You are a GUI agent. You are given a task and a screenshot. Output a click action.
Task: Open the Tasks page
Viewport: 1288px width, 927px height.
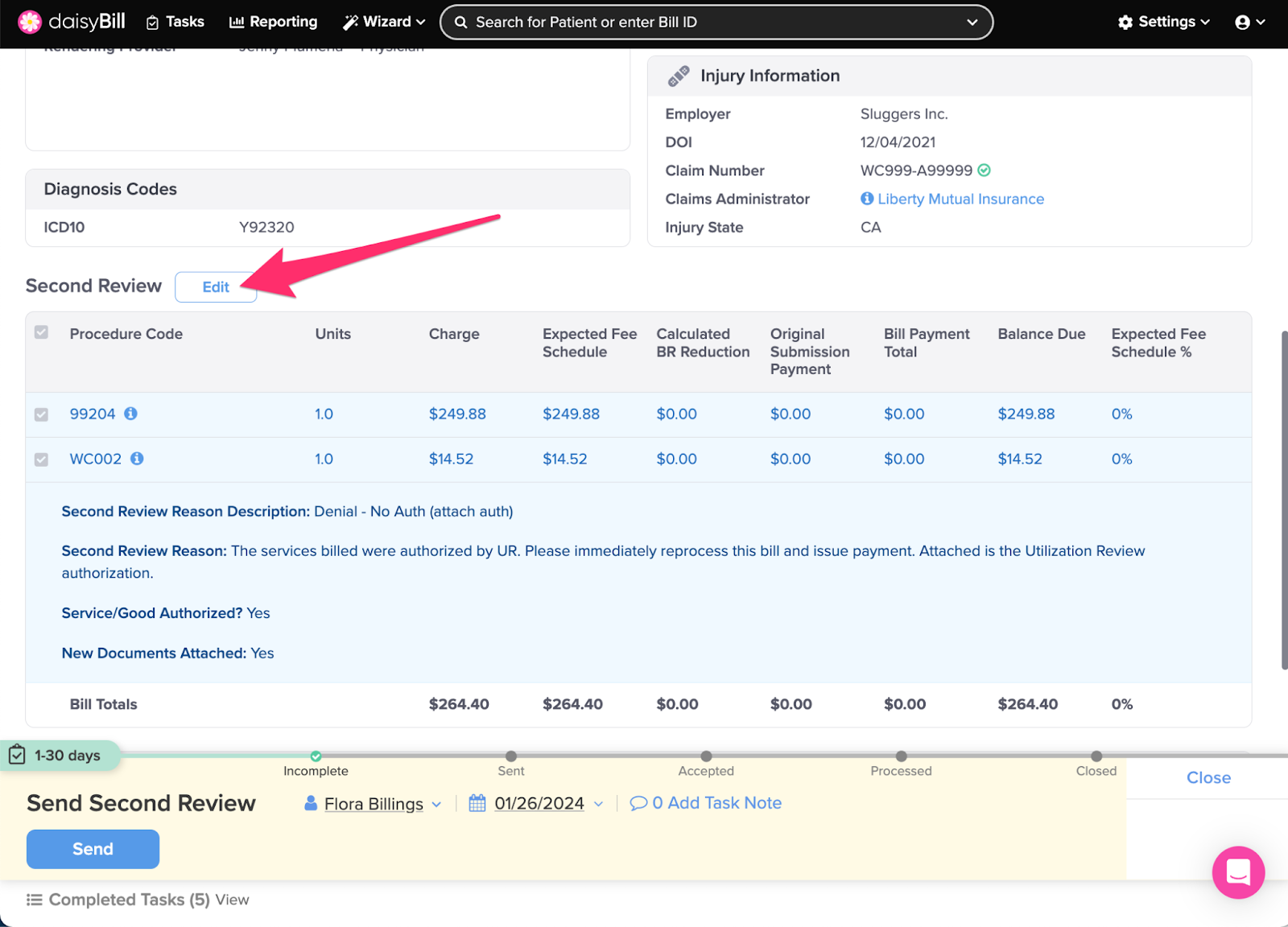[175, 23]
